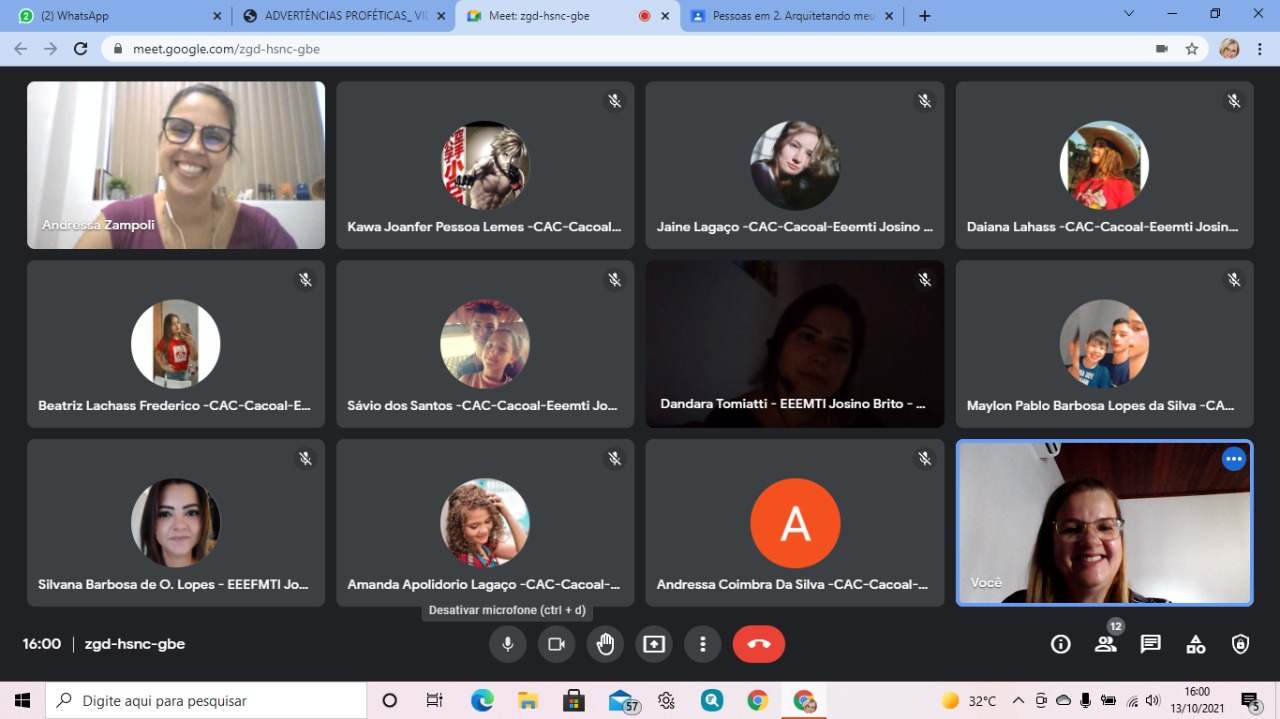The height and width of the screenshot is (719, 1280).
Task: Click muted mic icon on Maylon Pablo tile
Action: point(1234,280)
